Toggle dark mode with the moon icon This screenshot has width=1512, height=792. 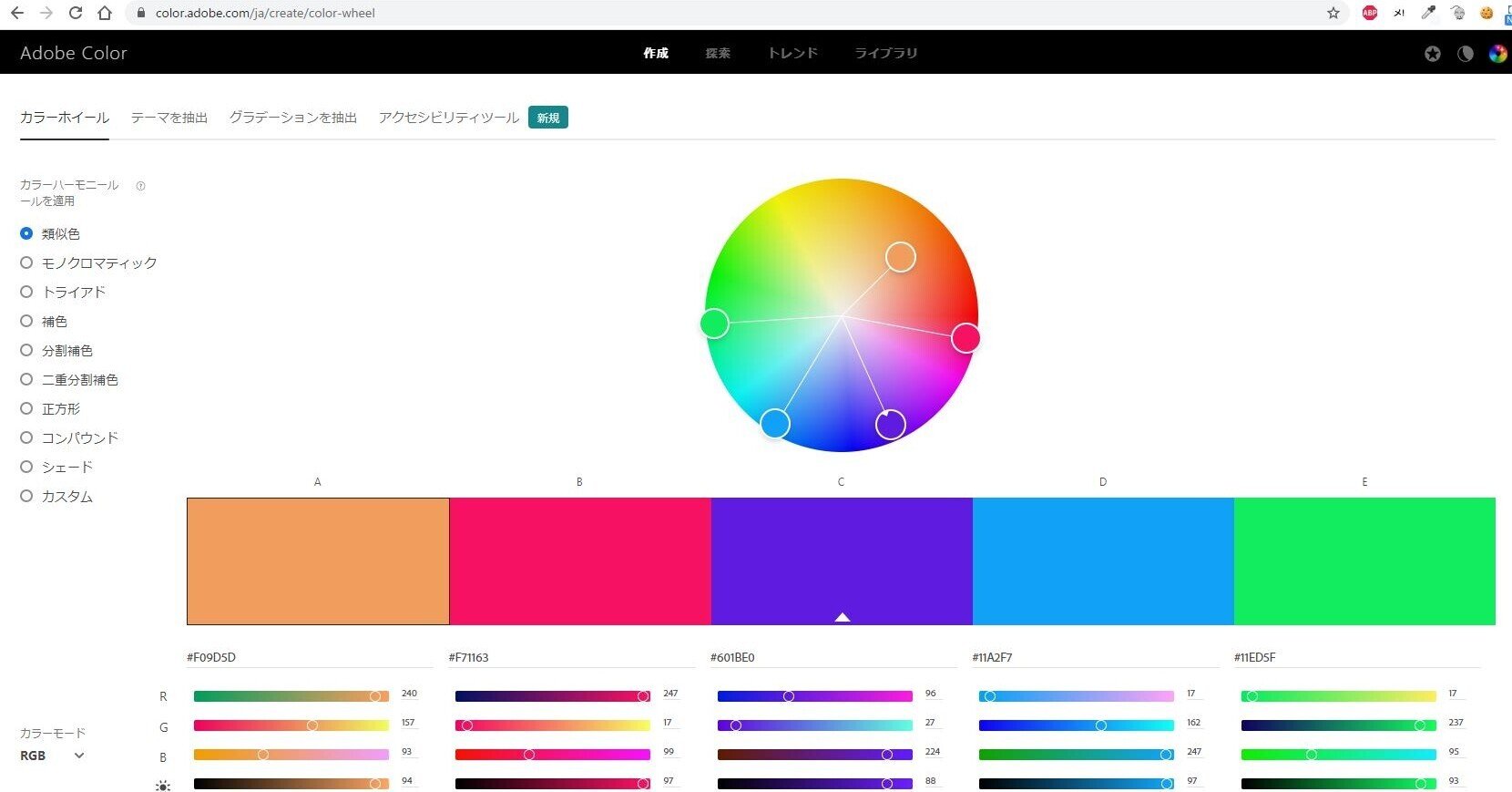1466,54
